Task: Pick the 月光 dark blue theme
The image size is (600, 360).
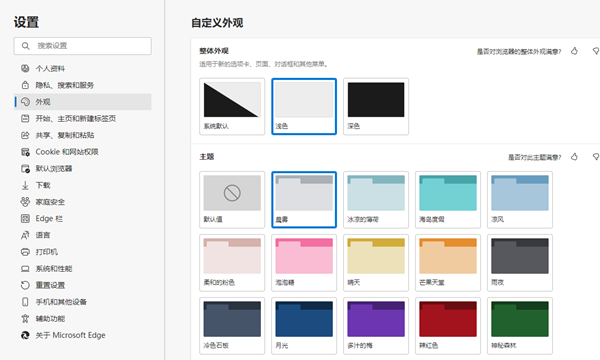Action: click(x=304, y=326)
